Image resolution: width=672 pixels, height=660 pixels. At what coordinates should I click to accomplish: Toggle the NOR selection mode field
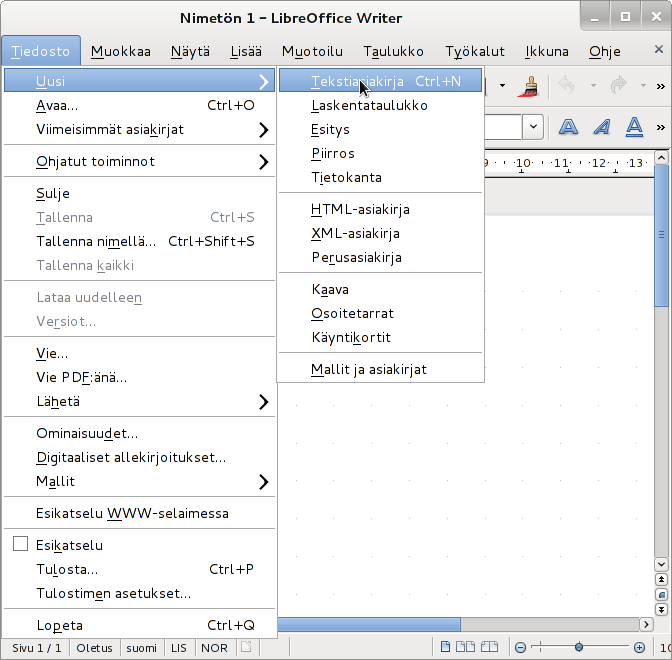(214, 648)
